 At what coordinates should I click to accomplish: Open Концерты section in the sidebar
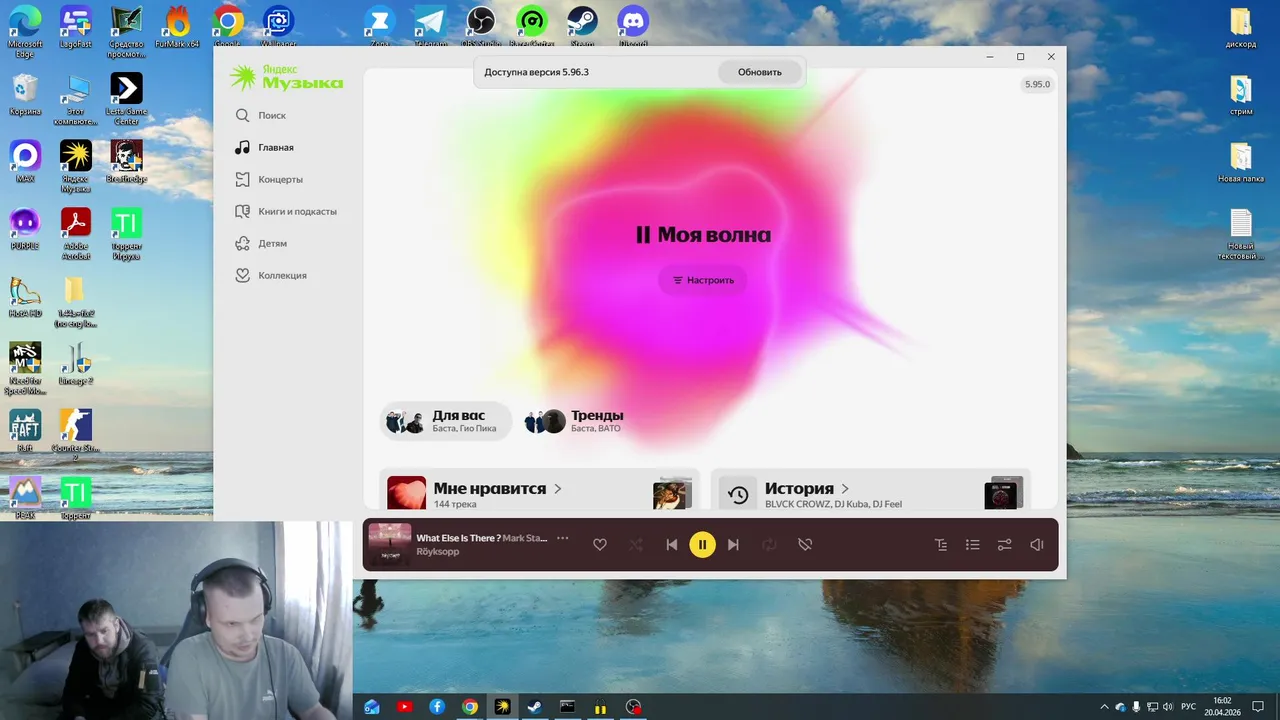(268, 179)
